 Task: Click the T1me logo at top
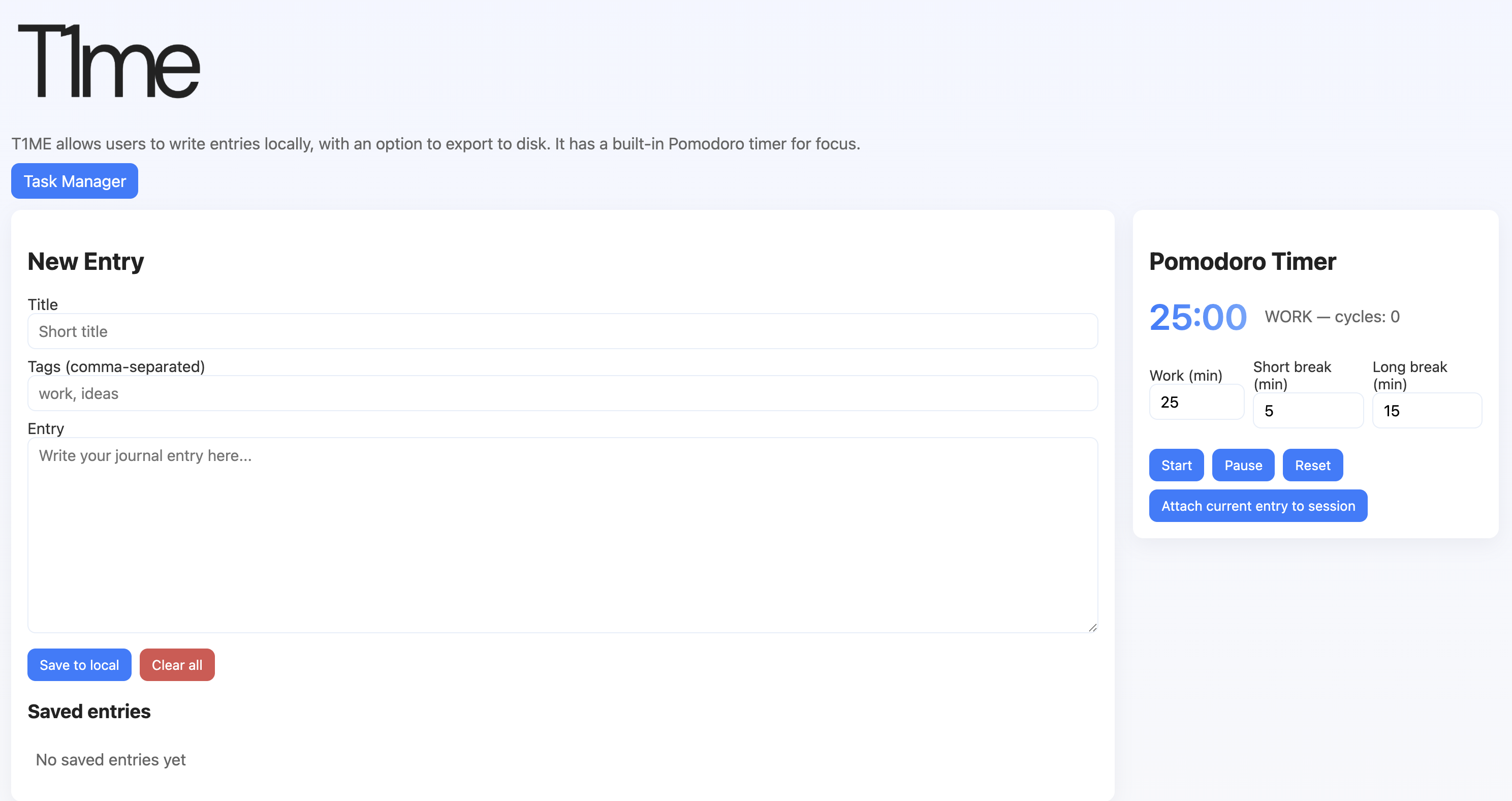pyautogui.click(x=109, y=61)
